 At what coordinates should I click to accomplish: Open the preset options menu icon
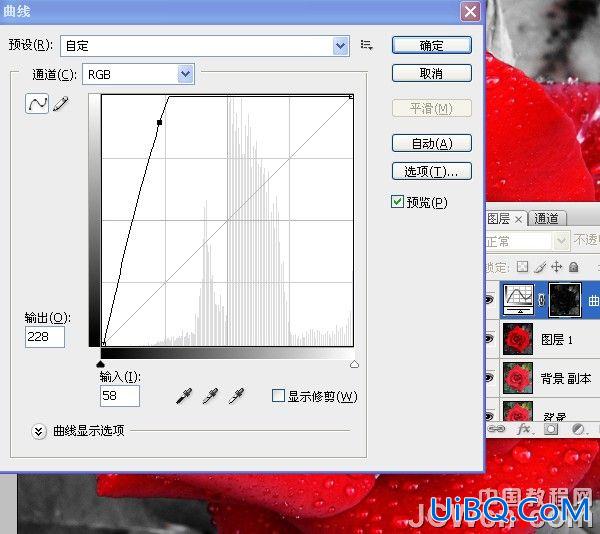point(367,46)
